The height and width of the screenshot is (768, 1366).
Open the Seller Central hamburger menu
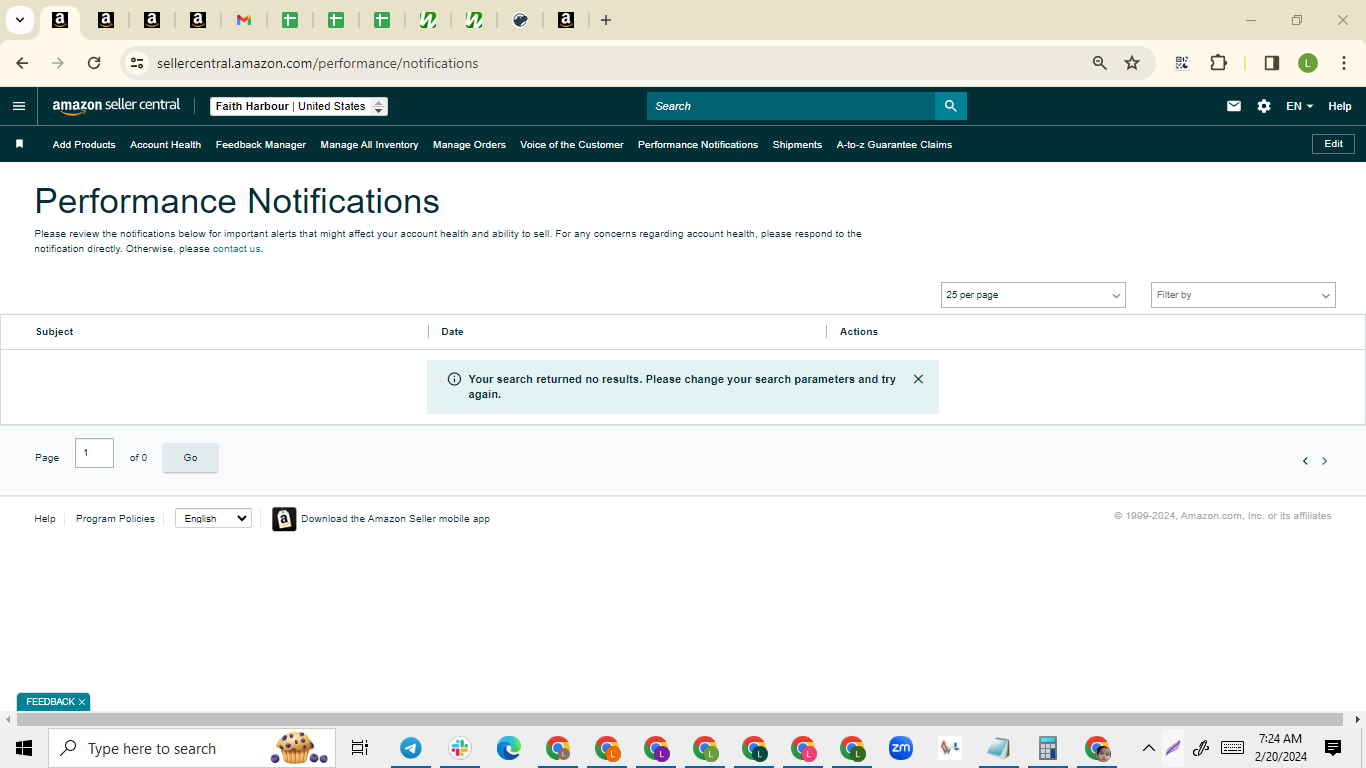pyautogui.click(x=19, y=106)
